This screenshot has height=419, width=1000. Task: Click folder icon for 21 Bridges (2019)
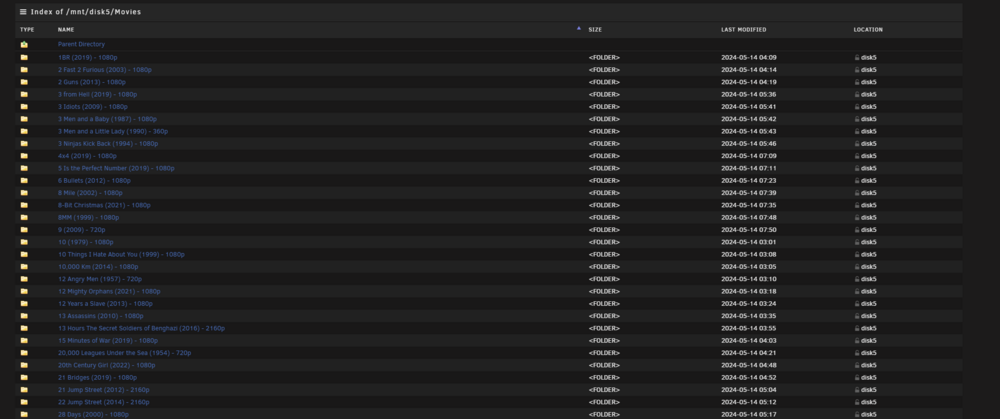pyautogui.click(x=24, y=378)
